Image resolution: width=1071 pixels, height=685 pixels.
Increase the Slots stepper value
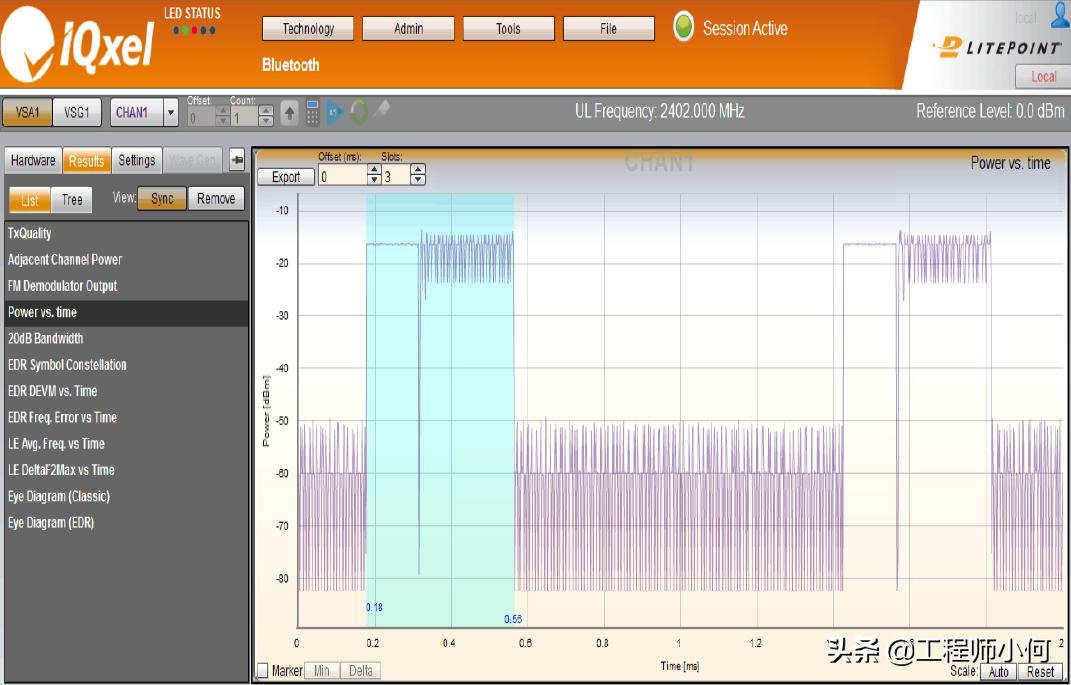click(x=417, y=171)
